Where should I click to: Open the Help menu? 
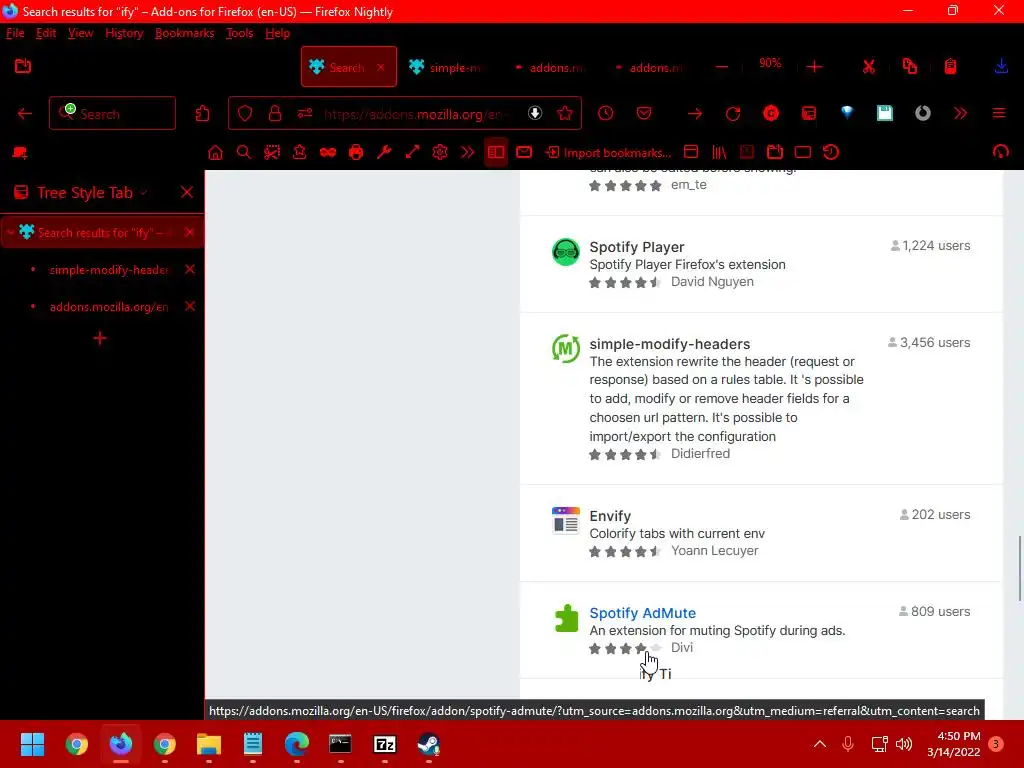(x=278, y=33)
